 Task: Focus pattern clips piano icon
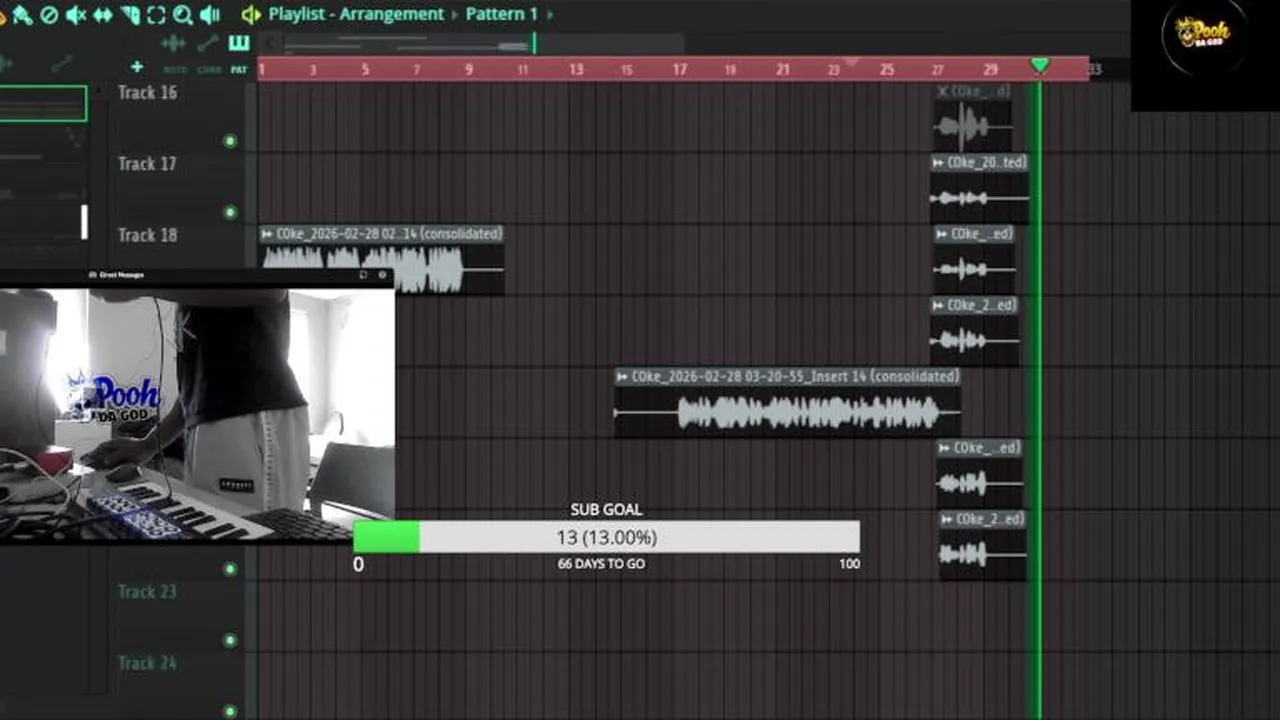click(238, 43)
